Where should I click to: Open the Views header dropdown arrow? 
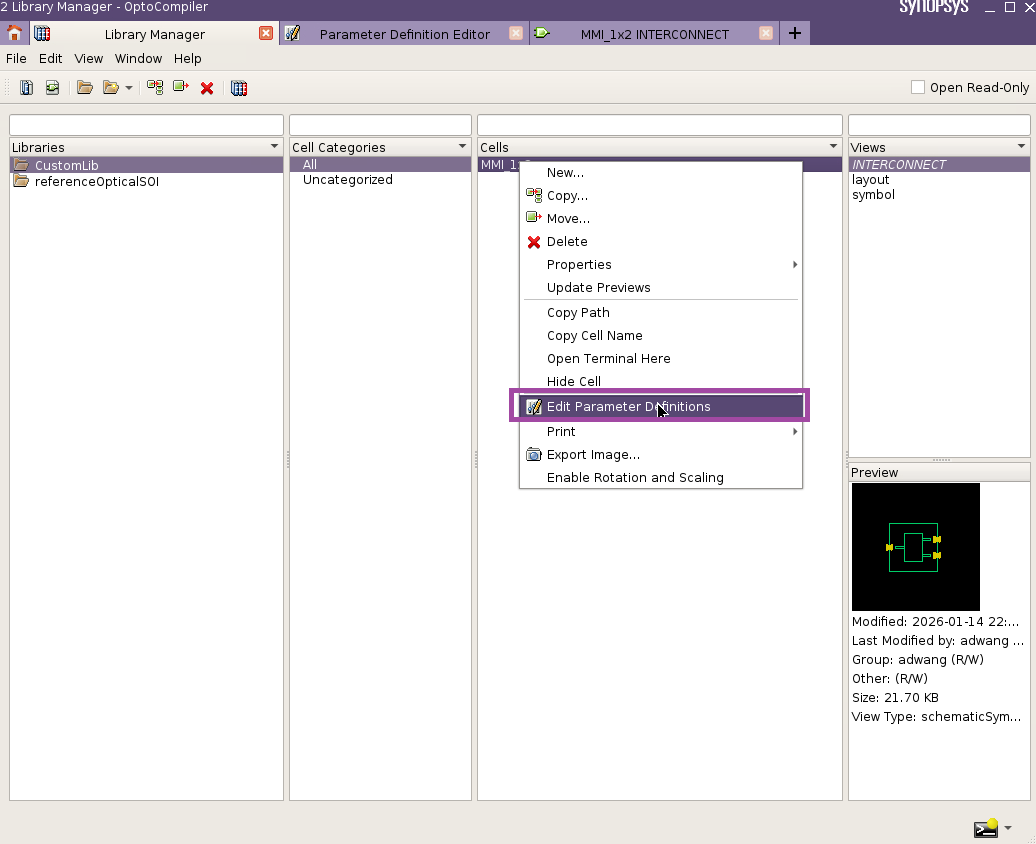coord(1021,146)
